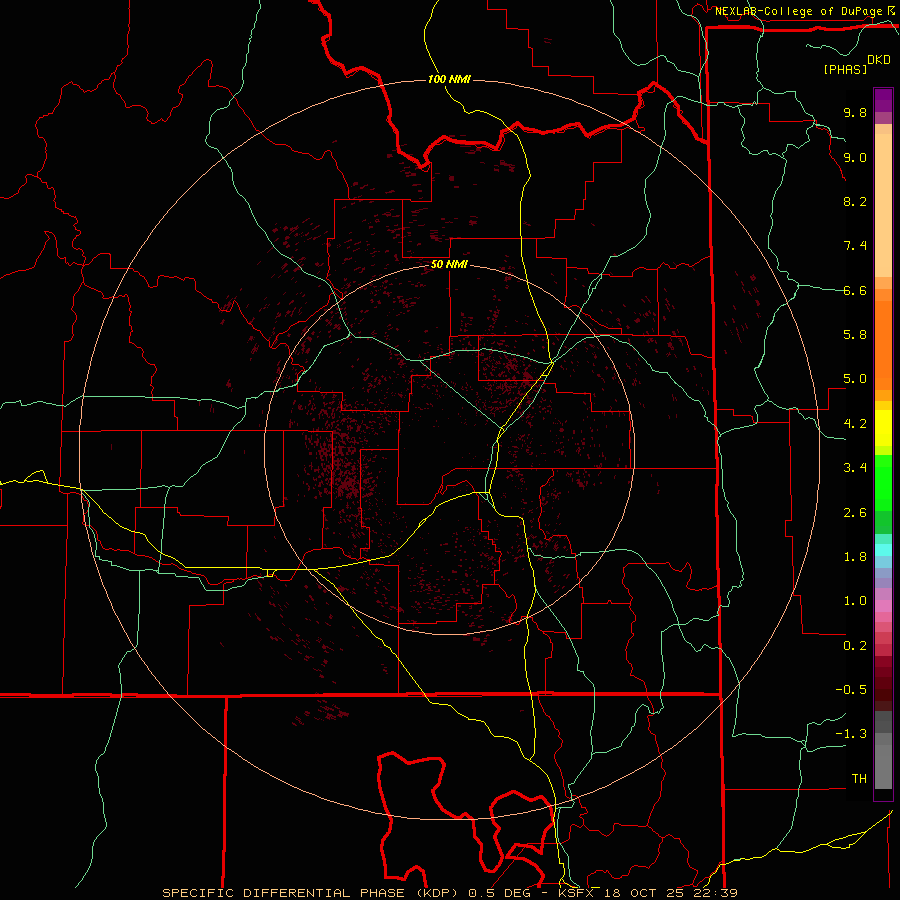Click the '100 NMI' range ring label
The width and height of the screenshot is (900, 900).
click(x=449, y=79)
